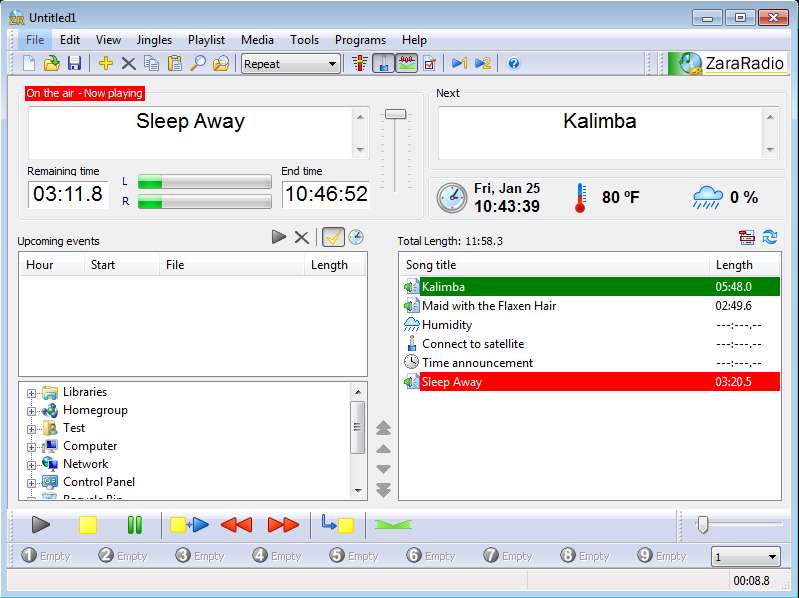The height and width of the screenshot is (598, 799).
Task: Click the jingle 1 Empty button
Action: coord(46,556)
